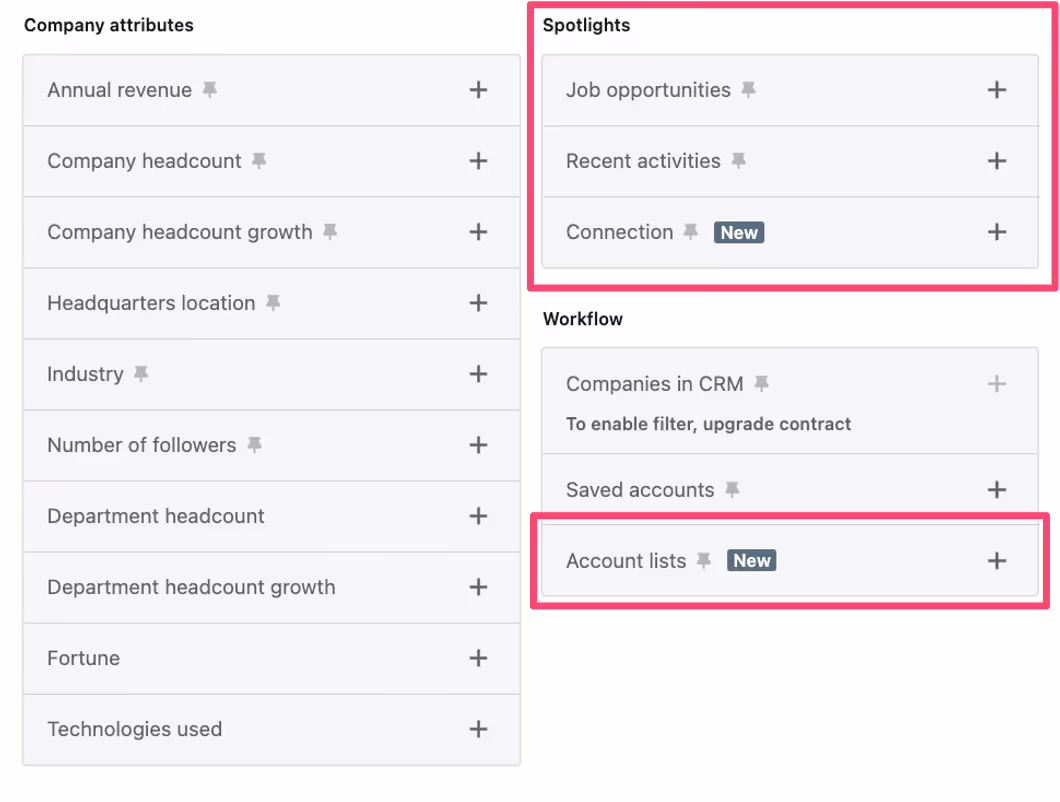
Task: Click pin icon beside Saved accounts
Action: (x=732, y=490)
